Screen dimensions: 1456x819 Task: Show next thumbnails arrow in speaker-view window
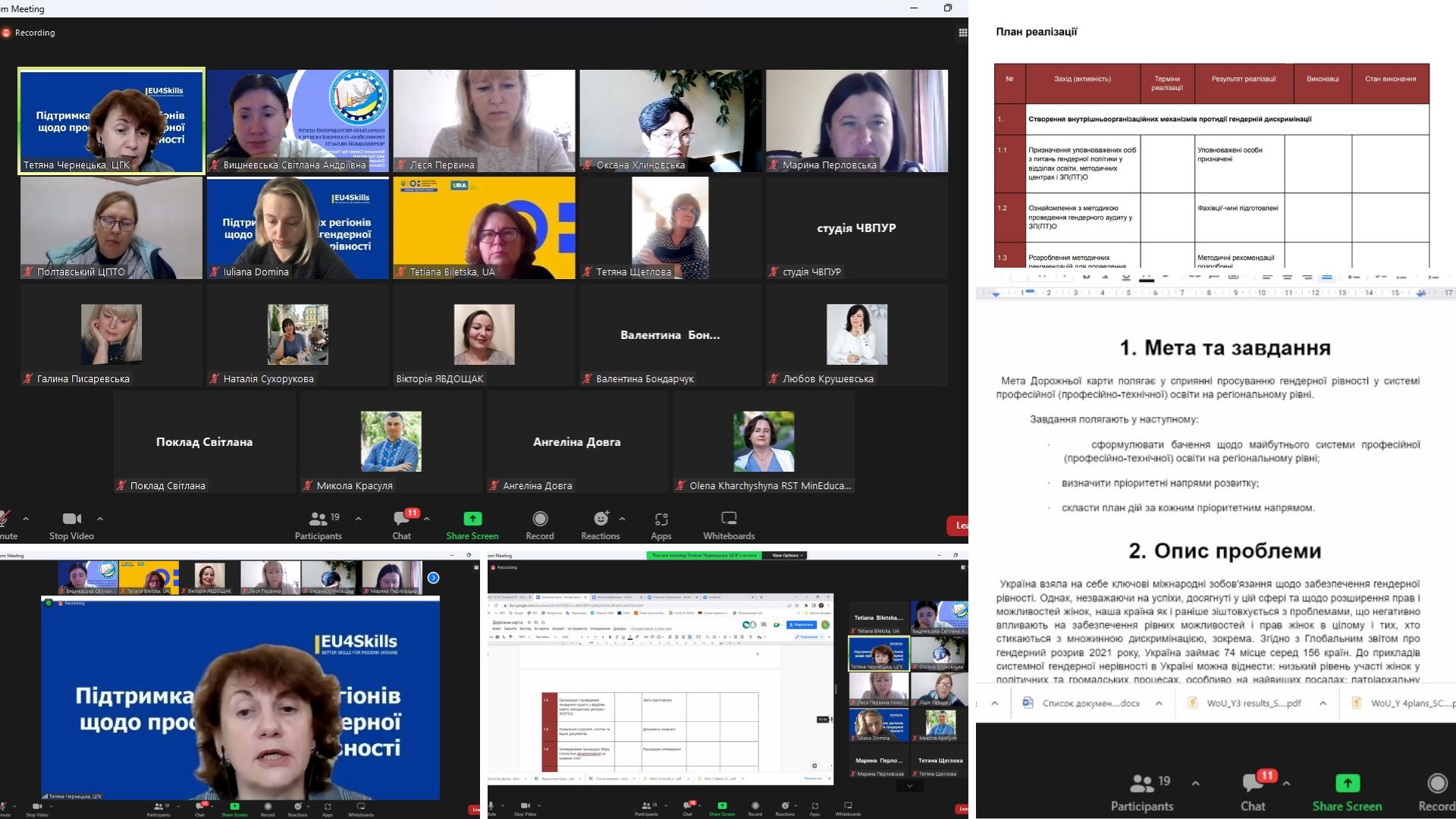(x=433, y=578)
